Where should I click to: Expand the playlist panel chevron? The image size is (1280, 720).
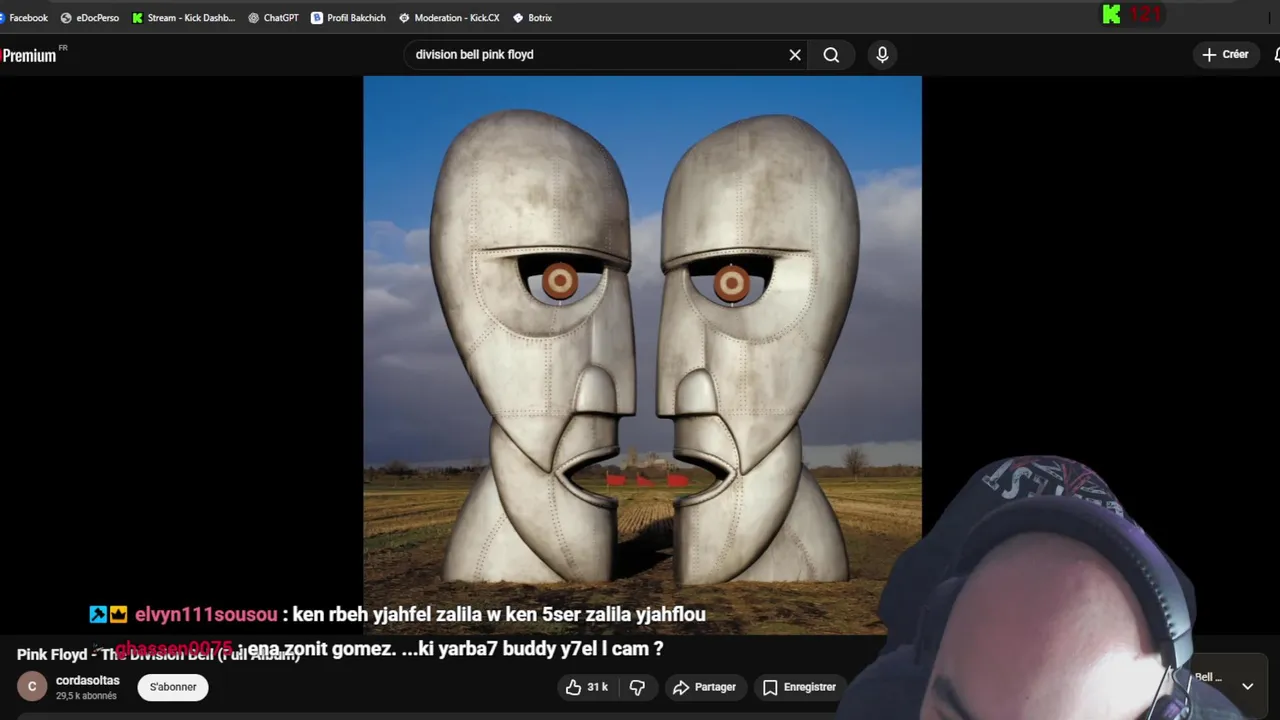[x=1247, y=687]
